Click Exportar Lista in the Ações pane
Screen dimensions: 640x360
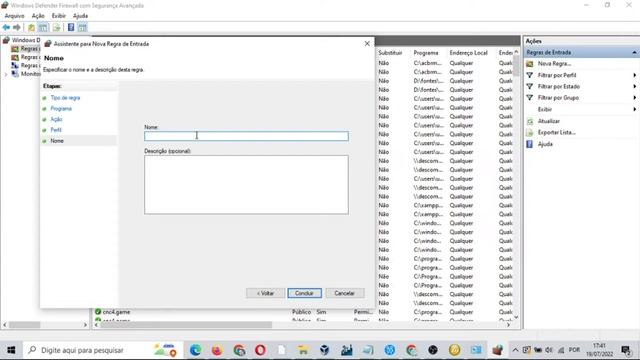(x=556, y=133)
